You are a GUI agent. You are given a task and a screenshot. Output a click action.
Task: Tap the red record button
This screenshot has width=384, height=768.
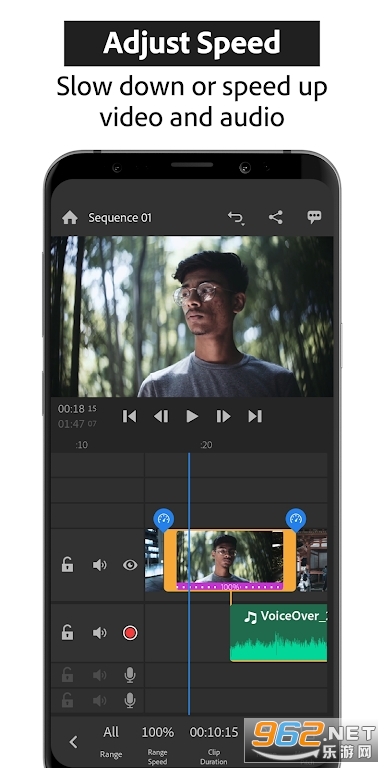click(130, 633)
